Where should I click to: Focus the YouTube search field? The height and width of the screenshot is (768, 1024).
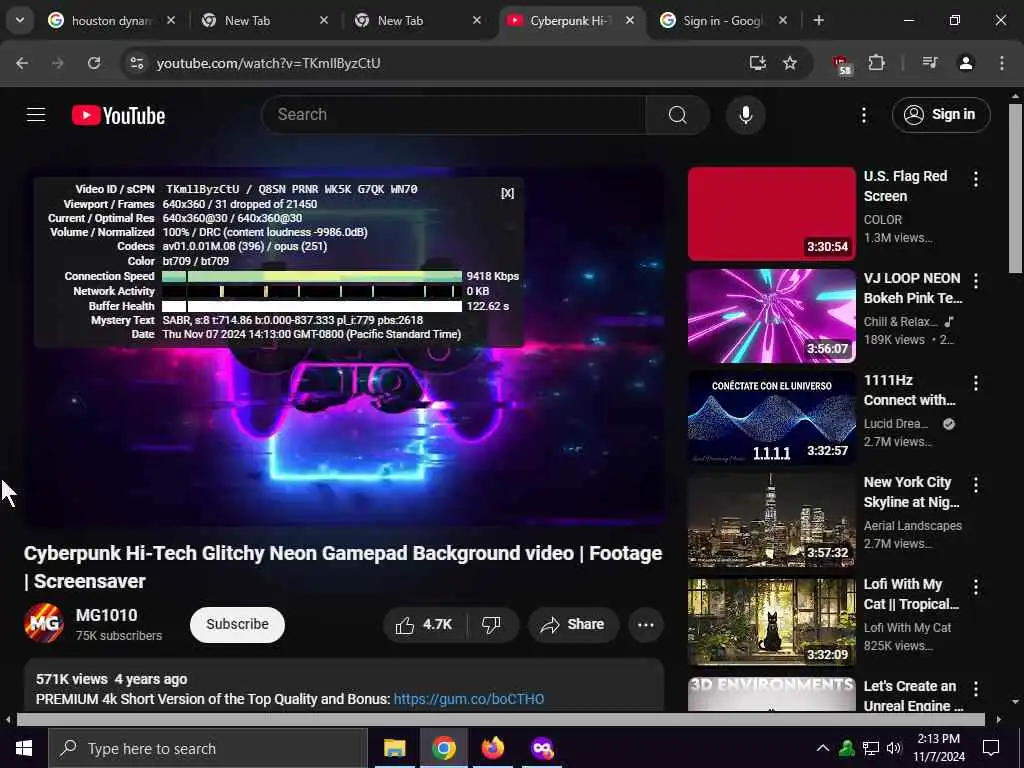pyautogui.click(x=454, y=115)
